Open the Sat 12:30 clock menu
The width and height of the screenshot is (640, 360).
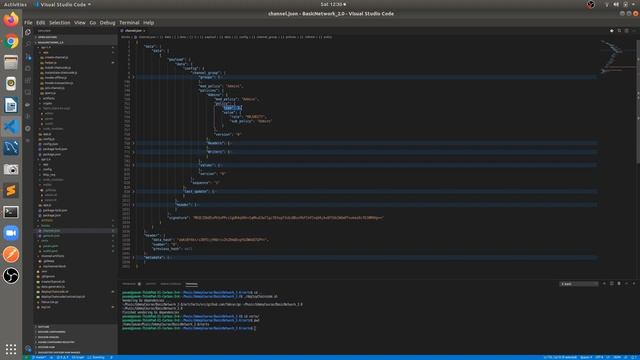coord(333,4)
